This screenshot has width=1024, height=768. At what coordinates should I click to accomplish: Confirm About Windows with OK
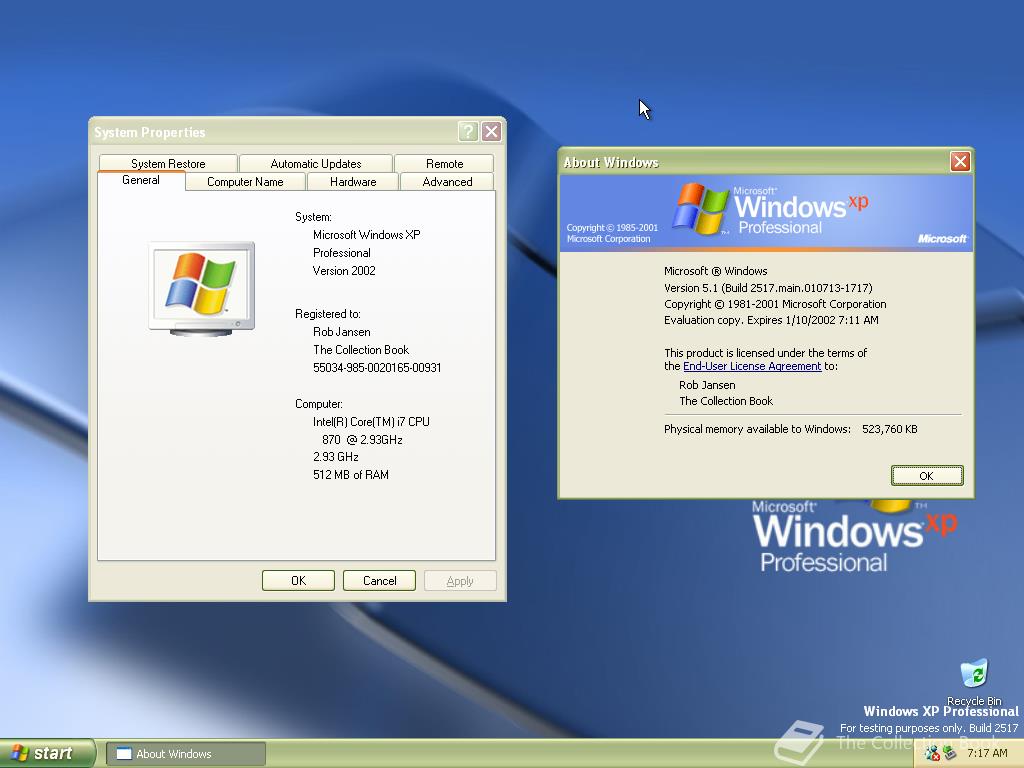pos(927,475)
